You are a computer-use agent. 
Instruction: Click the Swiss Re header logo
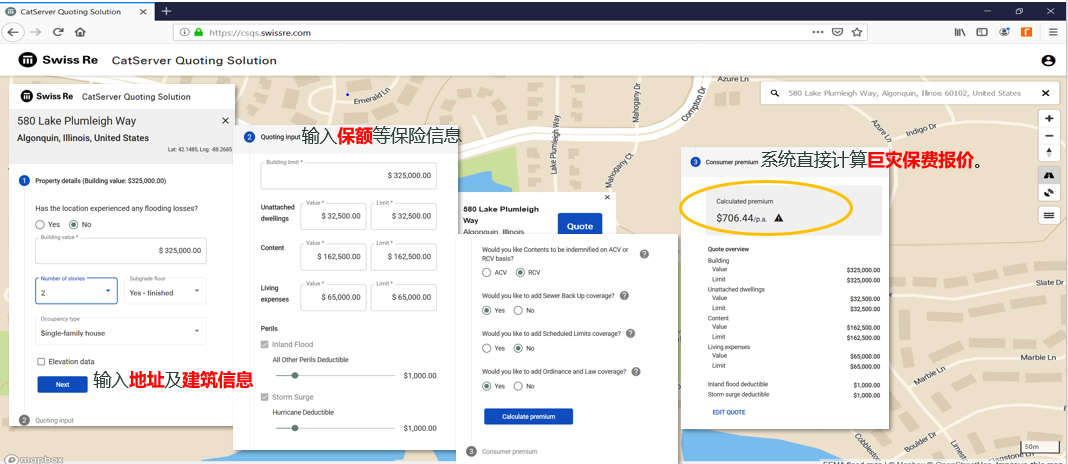pos(58,60)
